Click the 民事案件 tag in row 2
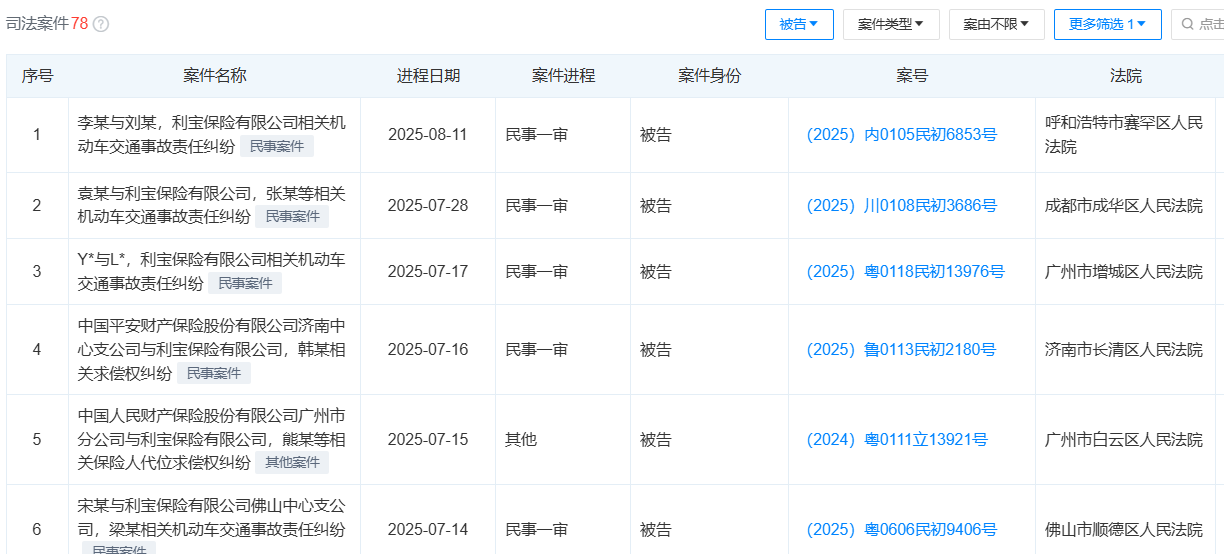The height and width of the screenshot is (554, 1224). [292, 217]
